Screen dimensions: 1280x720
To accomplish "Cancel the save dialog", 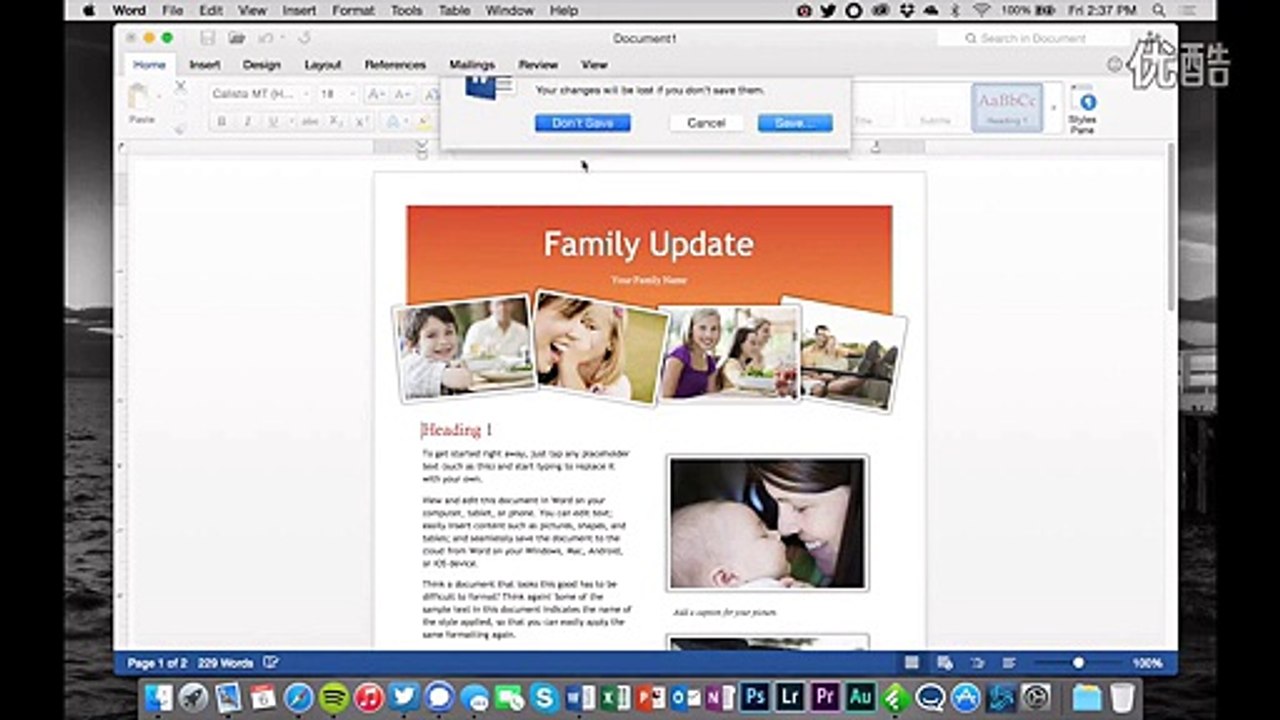I will pos(706,123).
